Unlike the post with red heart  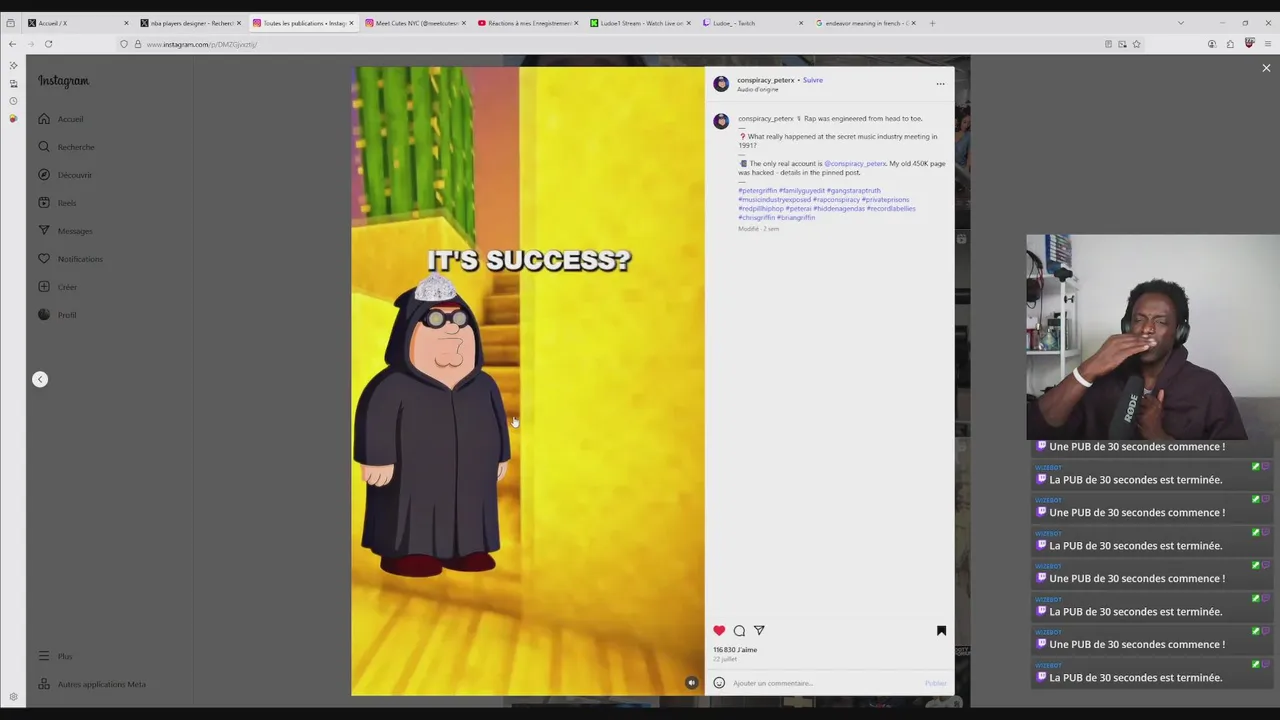pyautogui.click(x=719, y=631)
